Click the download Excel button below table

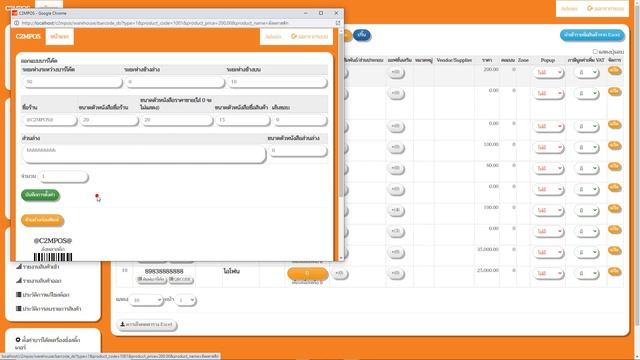coord(147,325)
